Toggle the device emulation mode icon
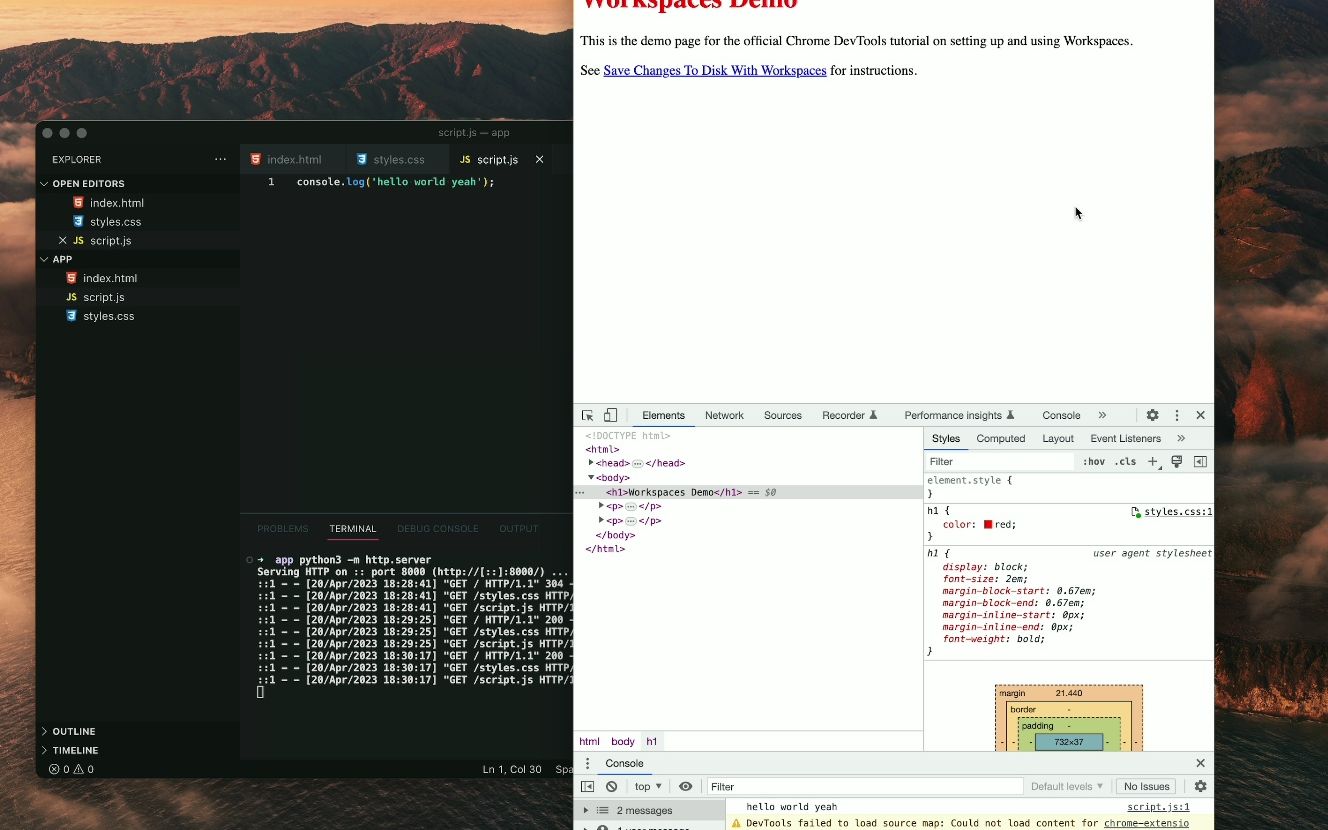Screen dimensions: 1328x830 click(611, 414)
